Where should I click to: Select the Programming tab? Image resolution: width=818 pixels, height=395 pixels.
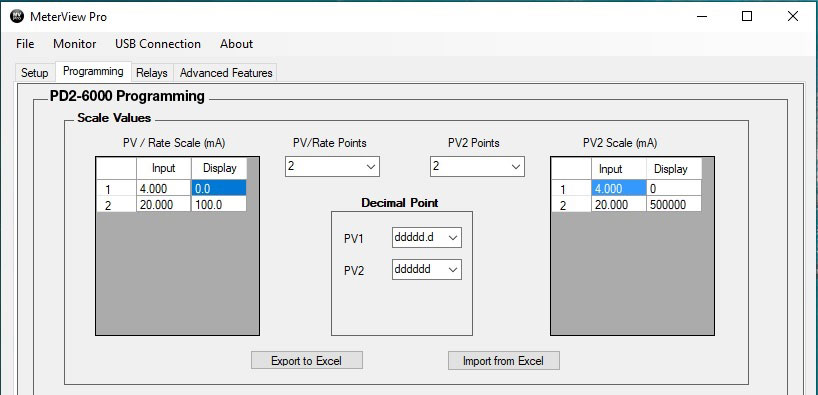(x=93, y=71)
